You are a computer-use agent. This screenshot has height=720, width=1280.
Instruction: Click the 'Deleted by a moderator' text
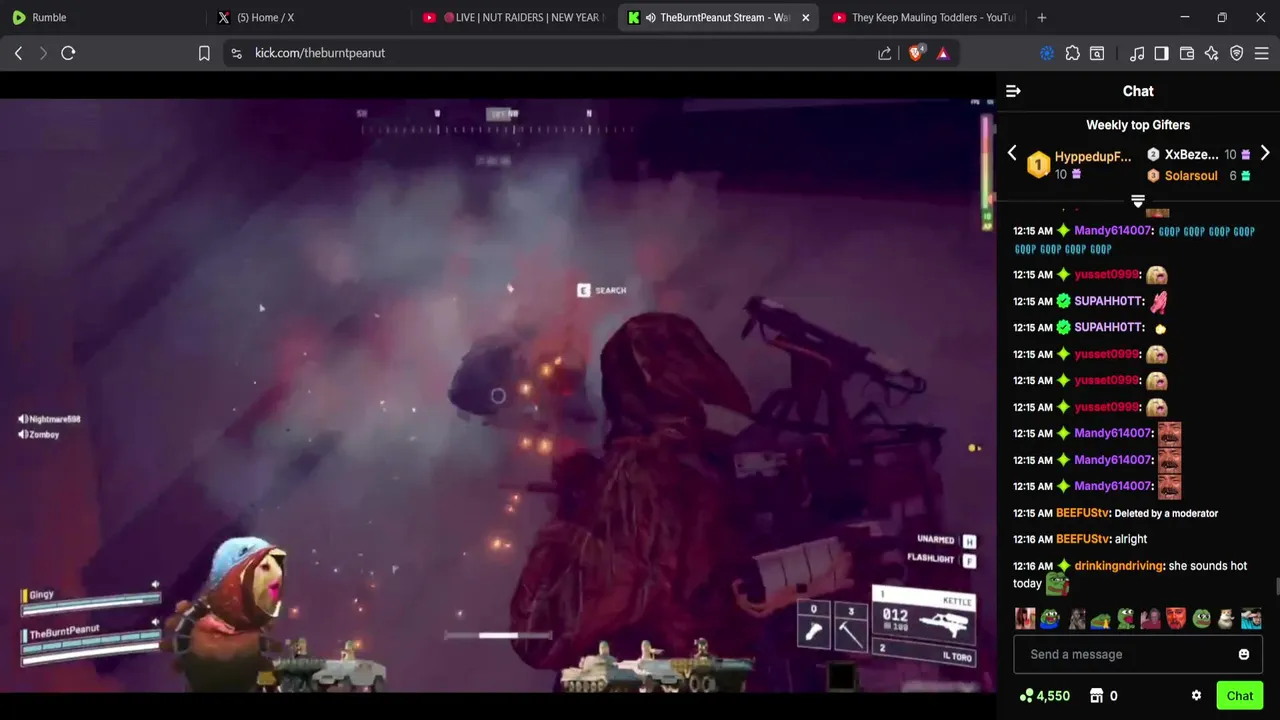[x=1166, y=513]
